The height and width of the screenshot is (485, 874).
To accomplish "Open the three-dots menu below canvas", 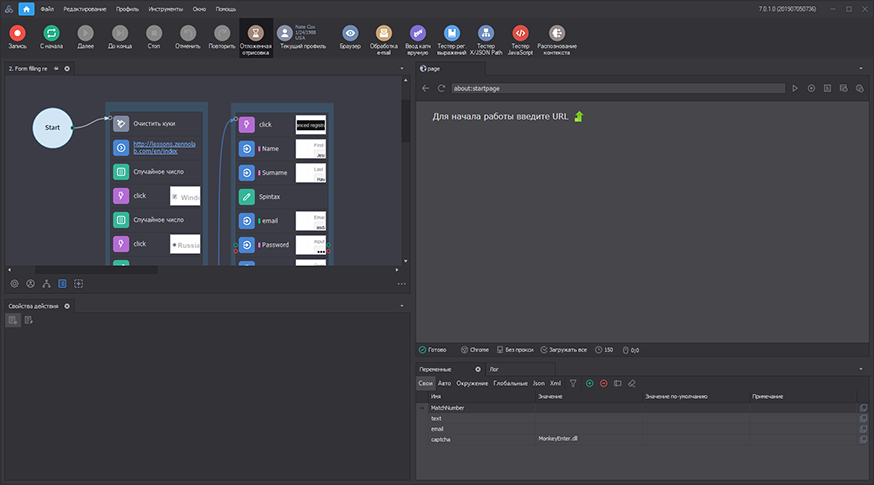I will pos(401,284).
